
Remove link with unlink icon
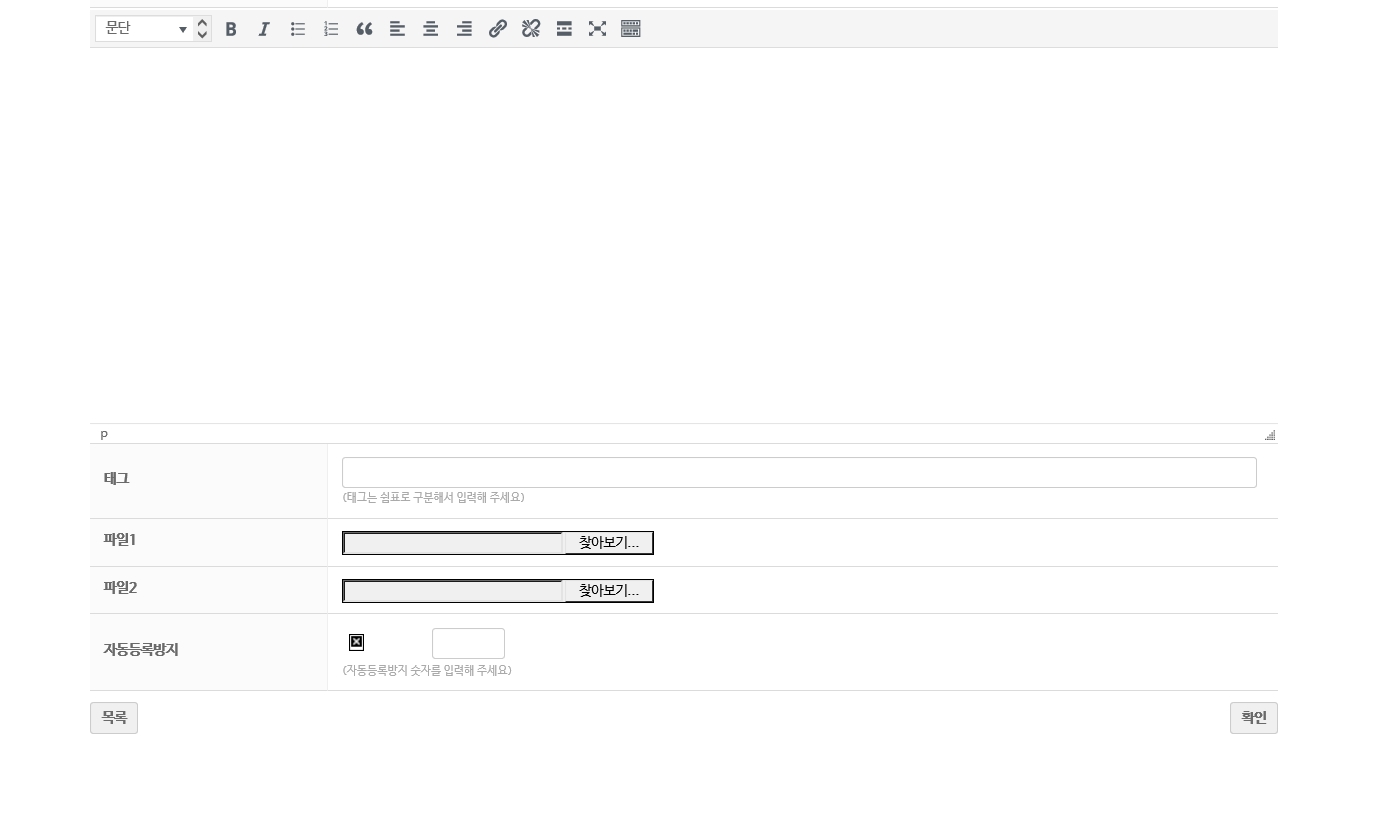click(x=531, y=29)
